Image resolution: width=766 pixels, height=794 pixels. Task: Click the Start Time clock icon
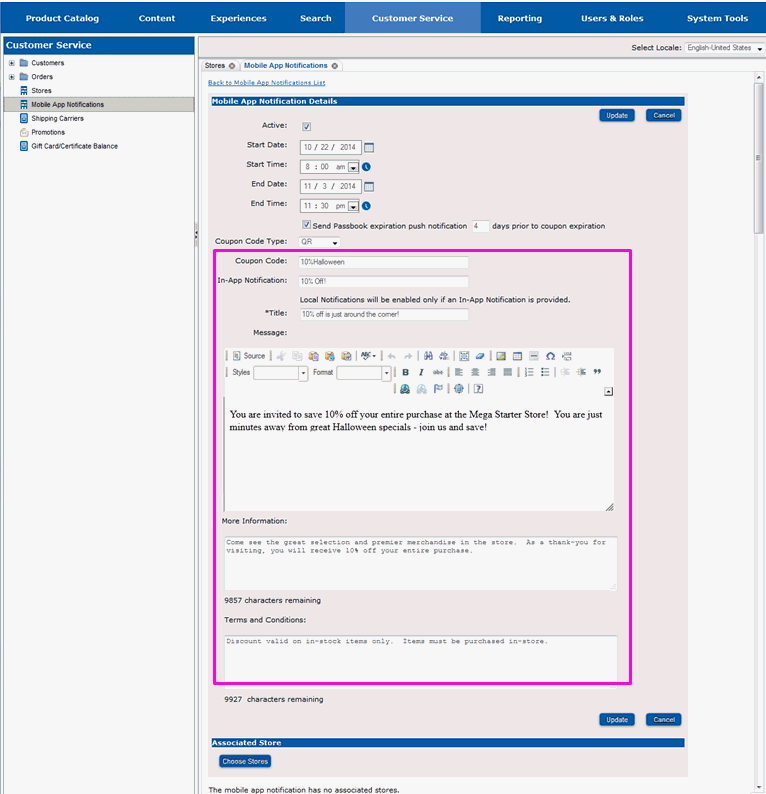tap(366, 167)
